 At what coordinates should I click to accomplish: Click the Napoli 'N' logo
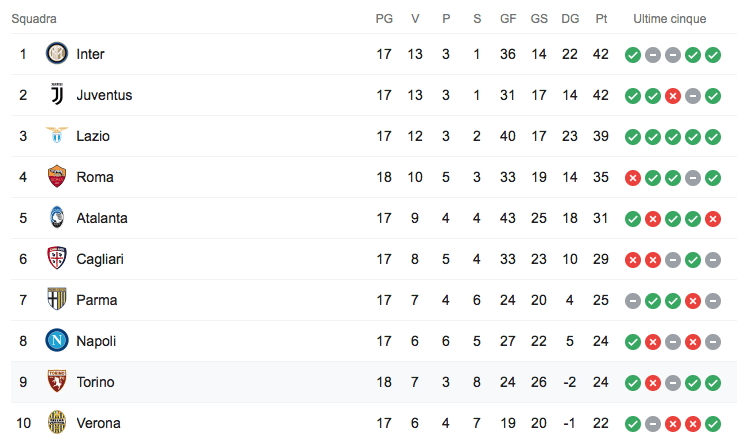(x=56, y=341)
